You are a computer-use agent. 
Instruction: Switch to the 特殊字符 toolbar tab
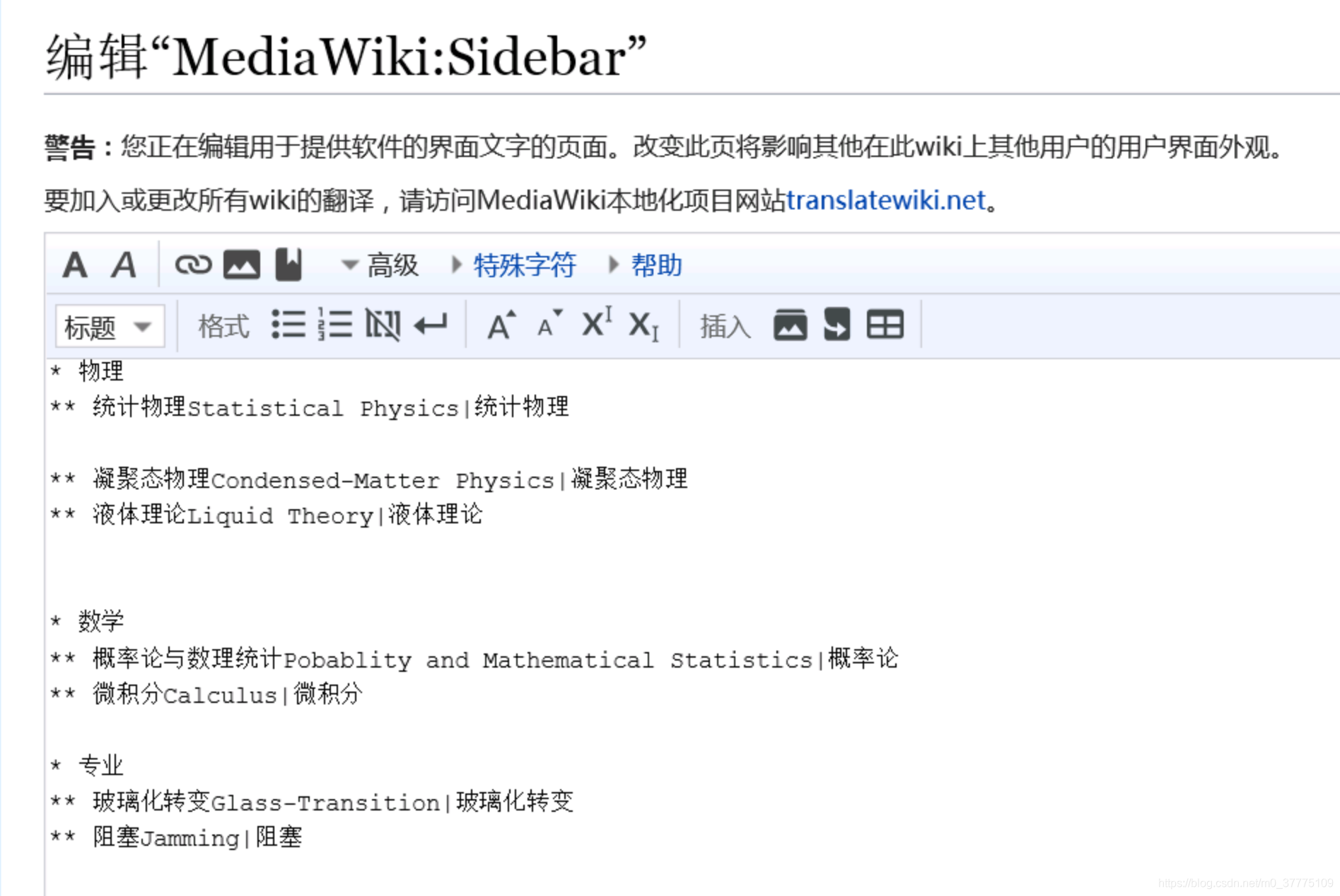[524, 265]
